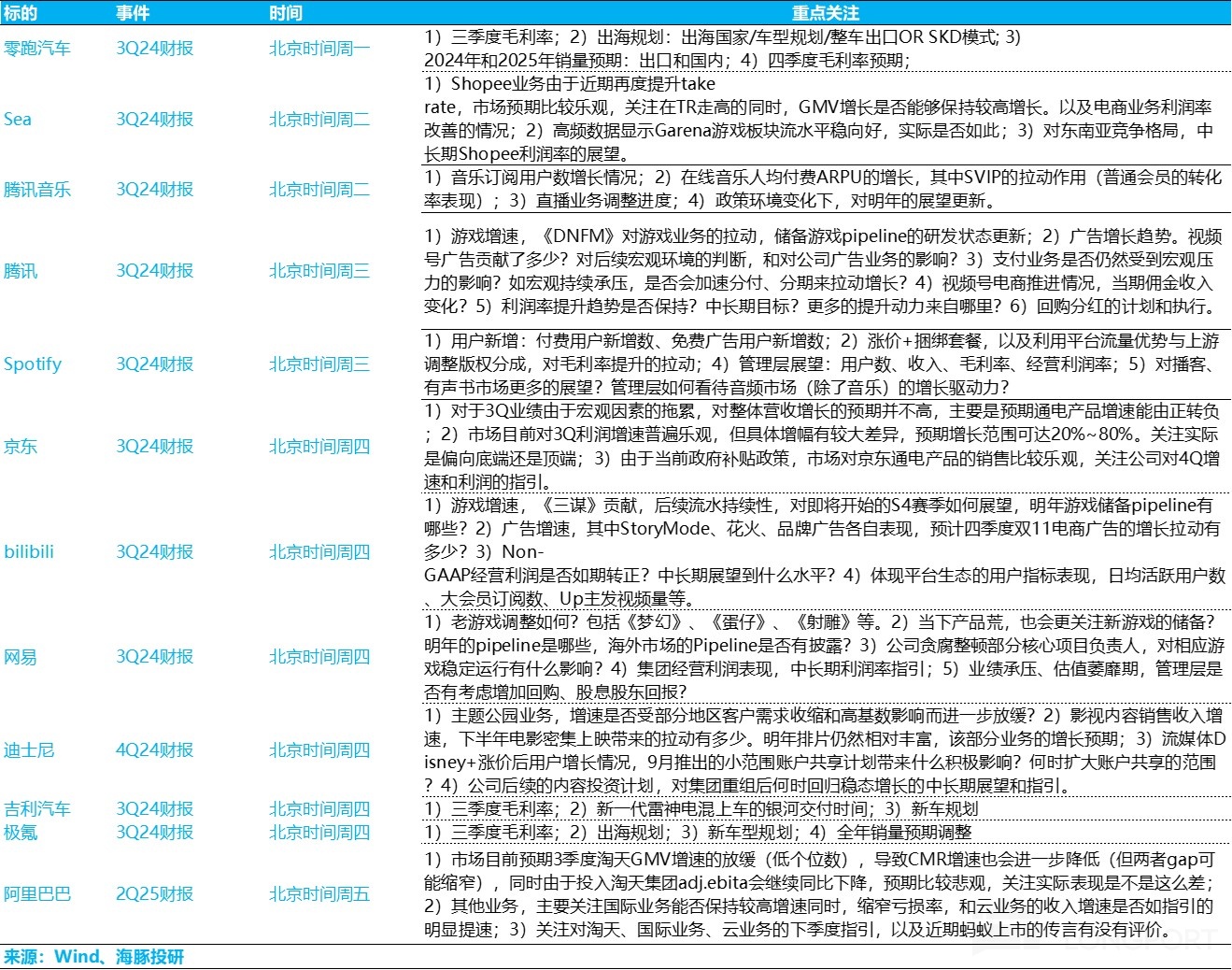Click the 阿里巴巴 notes about 淘天GMV增速
This screenshot has height=970, width=1232.
point(820,894)
